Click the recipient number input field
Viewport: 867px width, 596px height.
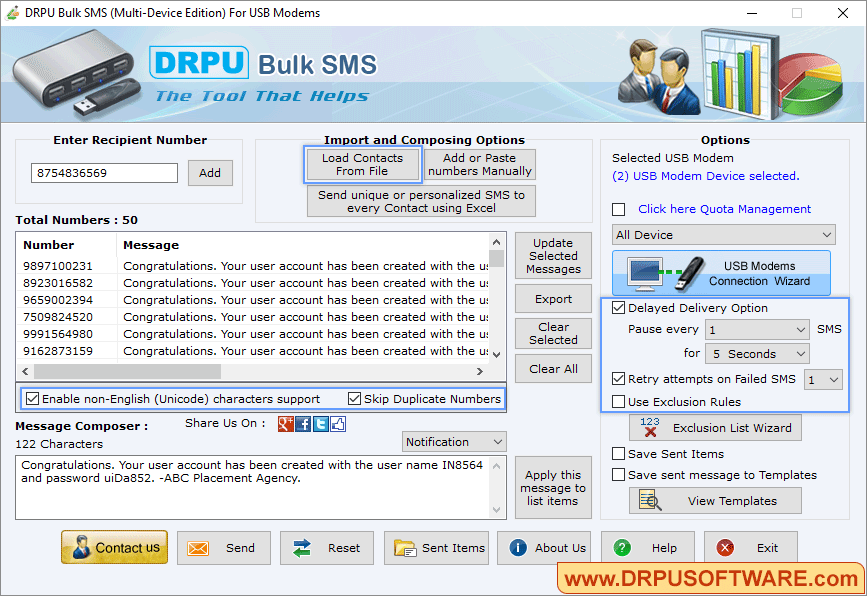point(105,173)
